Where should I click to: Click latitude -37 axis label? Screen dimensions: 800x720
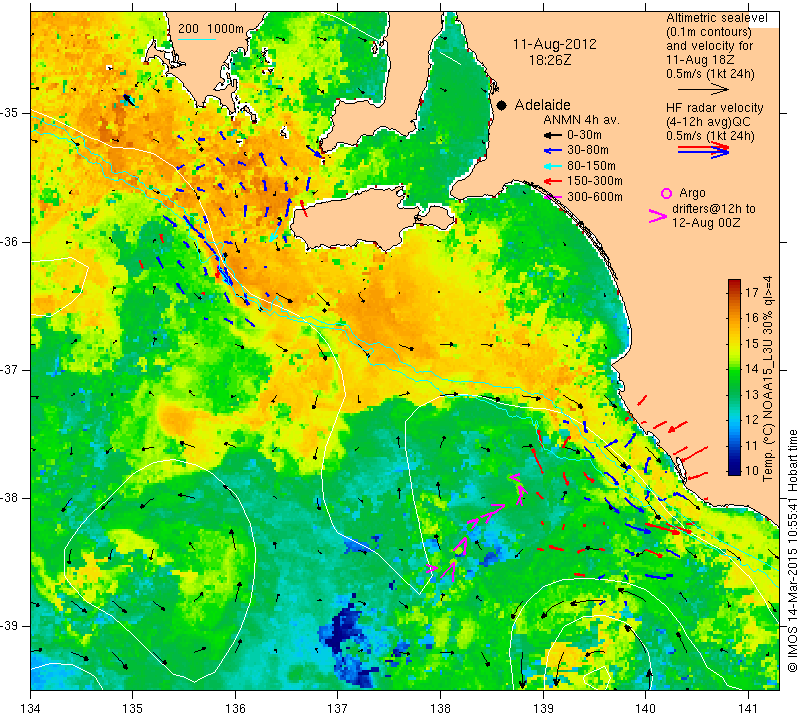(x=10, y=369)
